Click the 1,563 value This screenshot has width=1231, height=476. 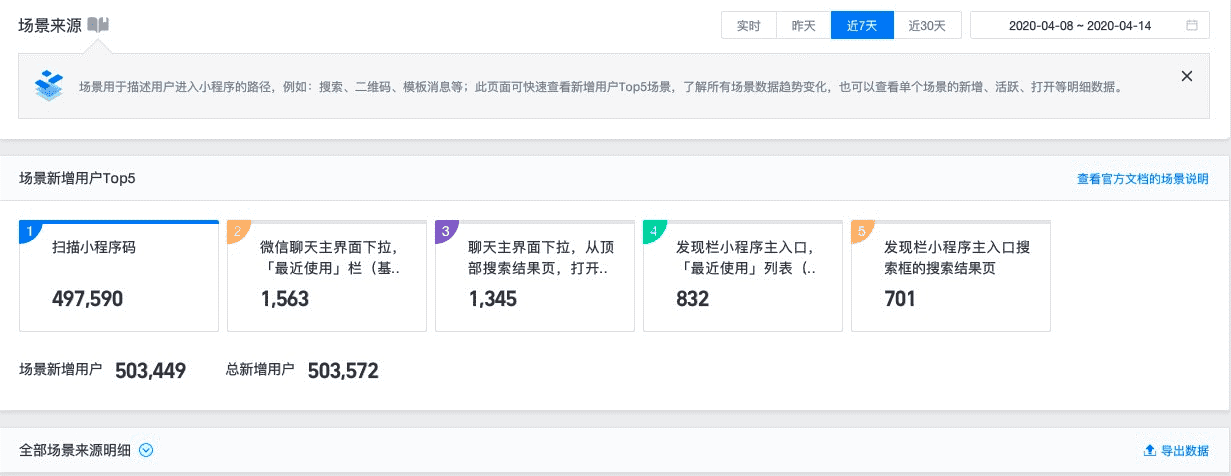coord(285,299)
